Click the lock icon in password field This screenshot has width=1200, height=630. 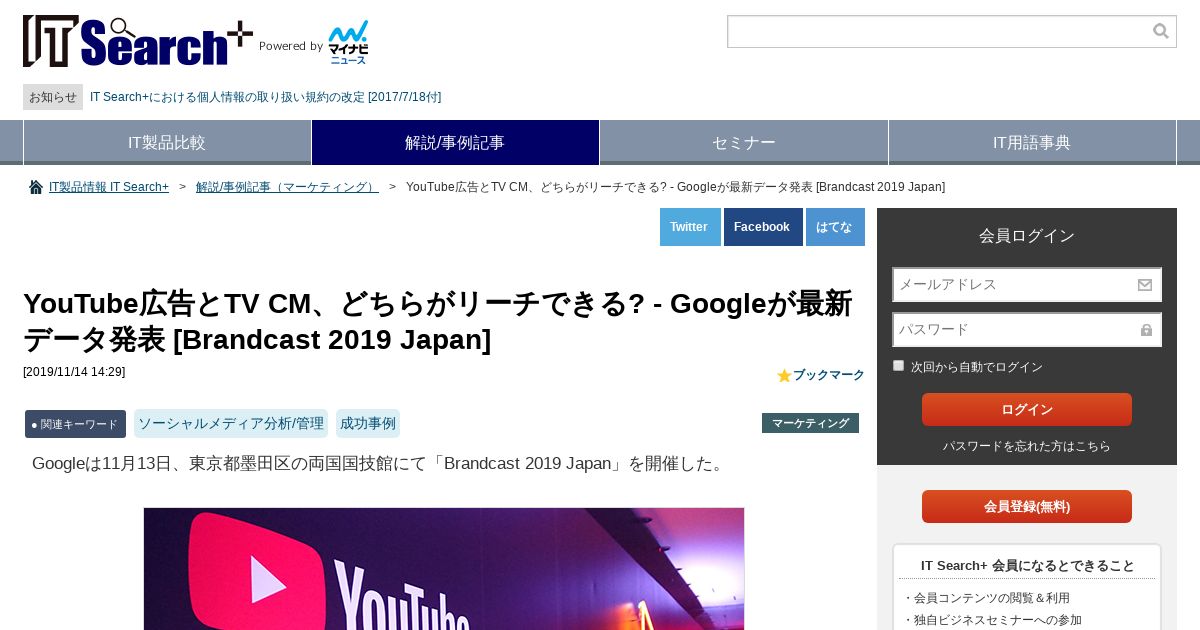pyautogui.click(x=1146, y=330)
